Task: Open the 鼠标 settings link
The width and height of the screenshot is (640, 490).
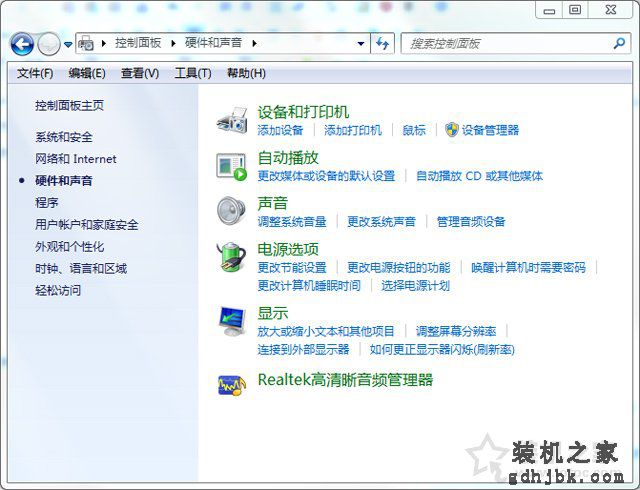Action: (x=414, y=130)
